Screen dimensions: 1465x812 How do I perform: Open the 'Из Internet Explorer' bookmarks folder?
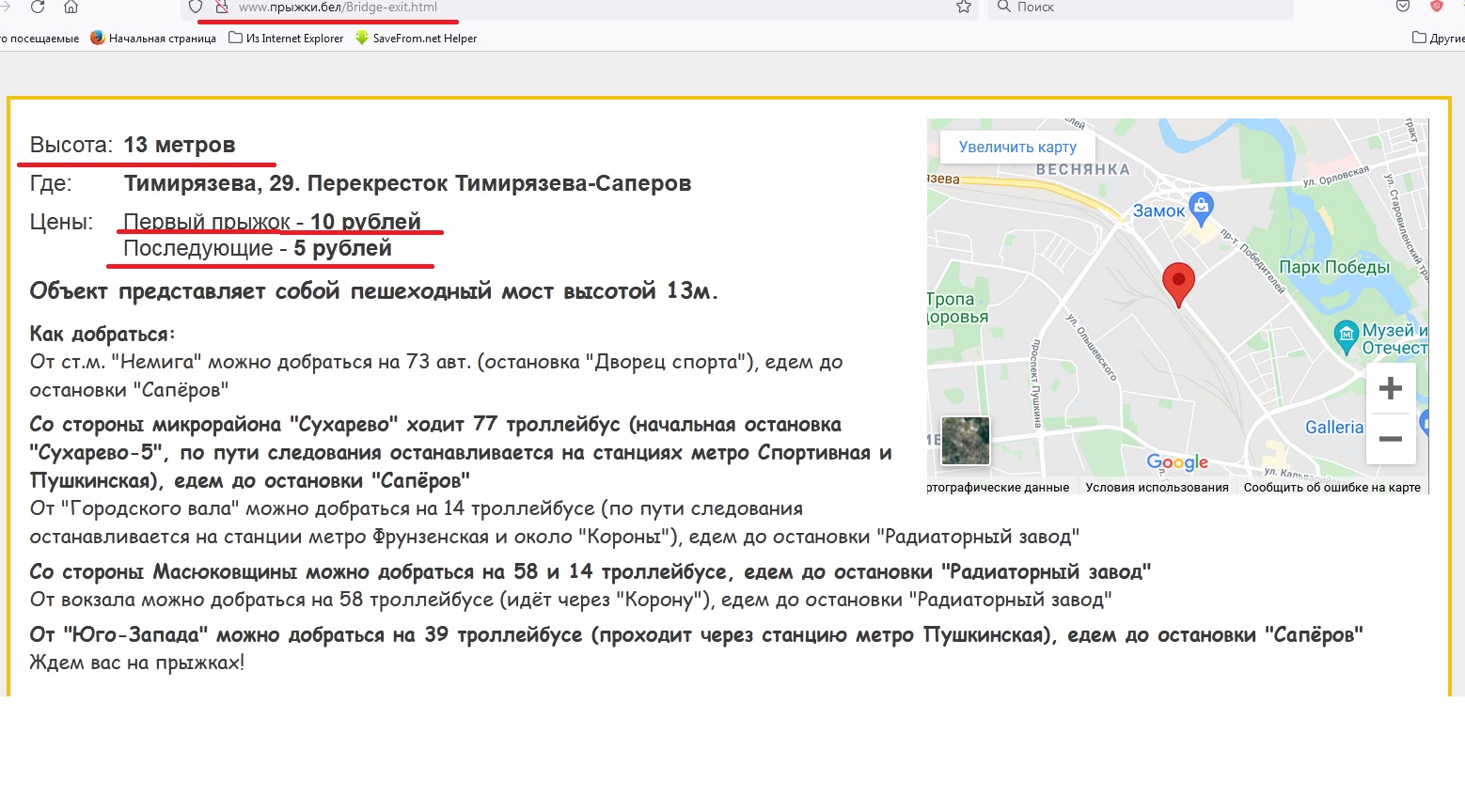(287, 39)
